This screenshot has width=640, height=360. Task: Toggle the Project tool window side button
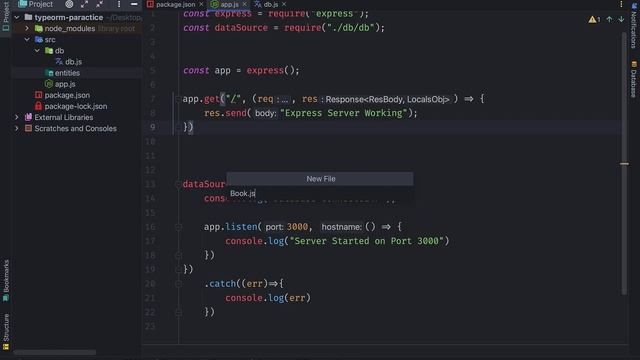pos(6,16)
